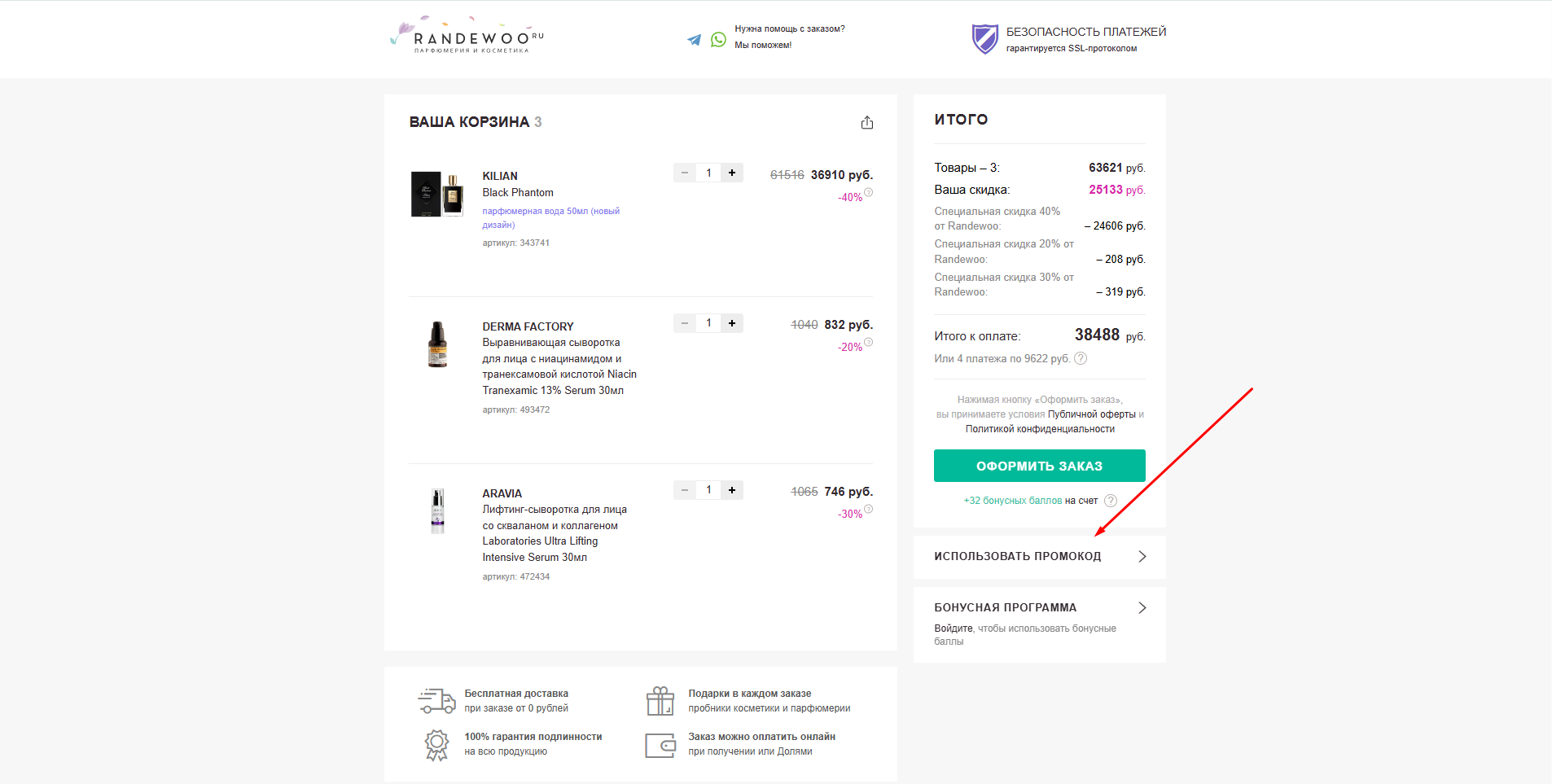Click the Войдите login link
Screen dimensions: 1552x784
pyautogui.click(x=953, y=629)
